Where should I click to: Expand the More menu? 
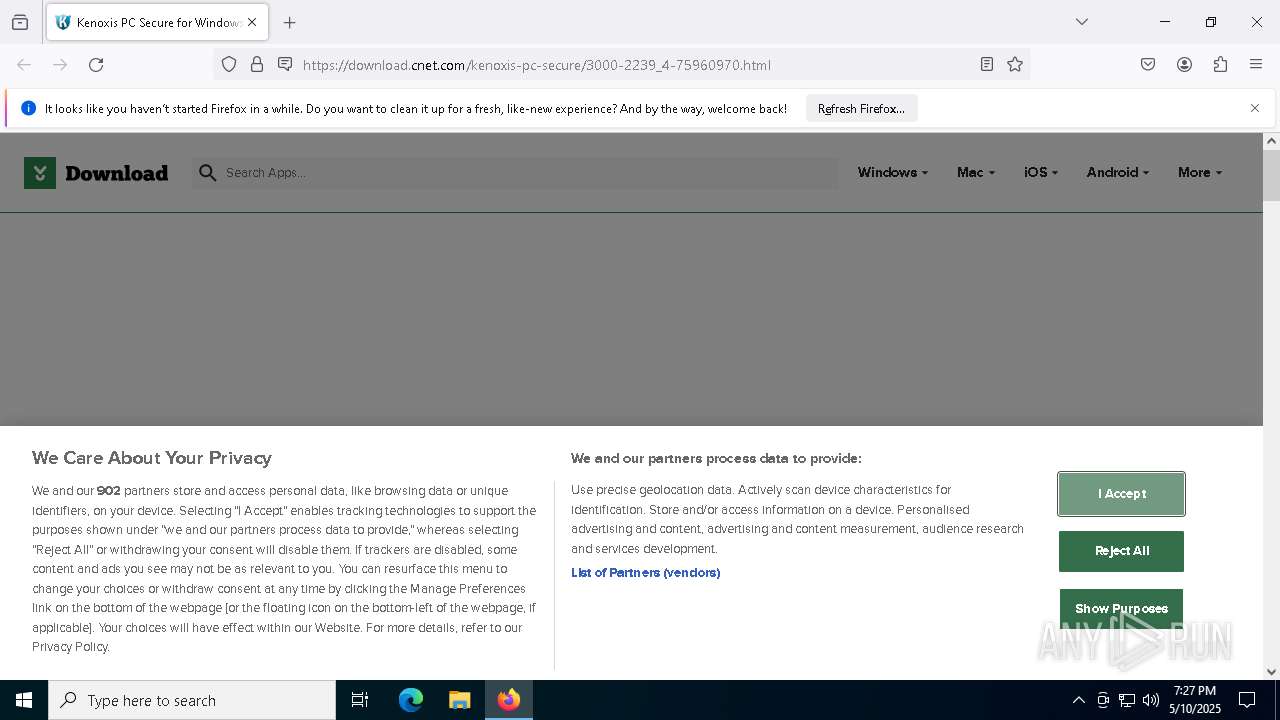coord(1200,172)
